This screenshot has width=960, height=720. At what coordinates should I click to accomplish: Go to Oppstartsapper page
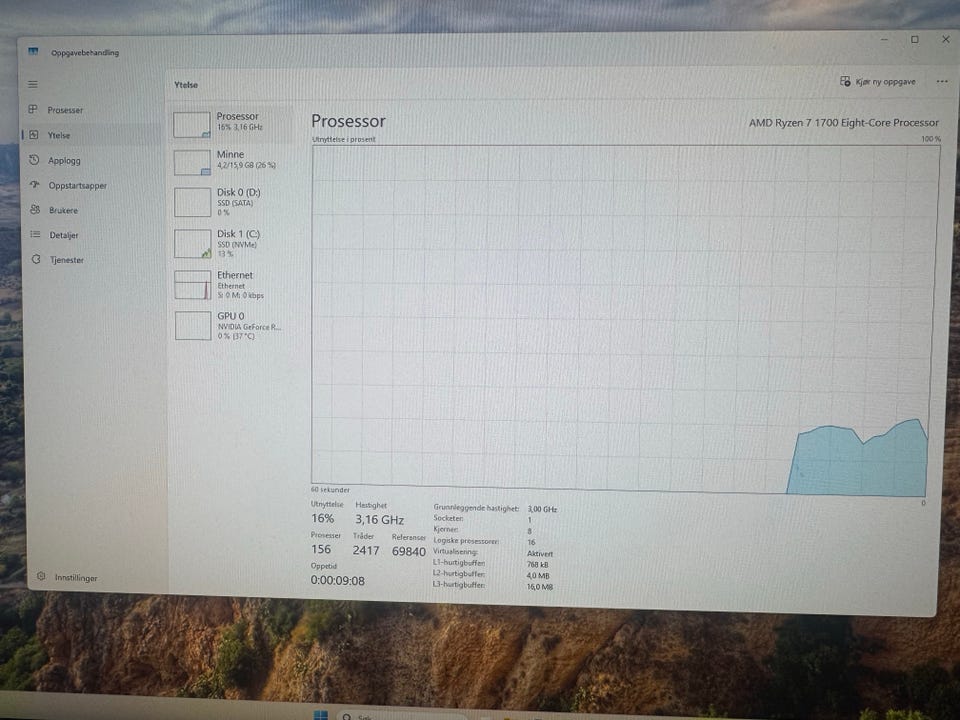point(92,186)
